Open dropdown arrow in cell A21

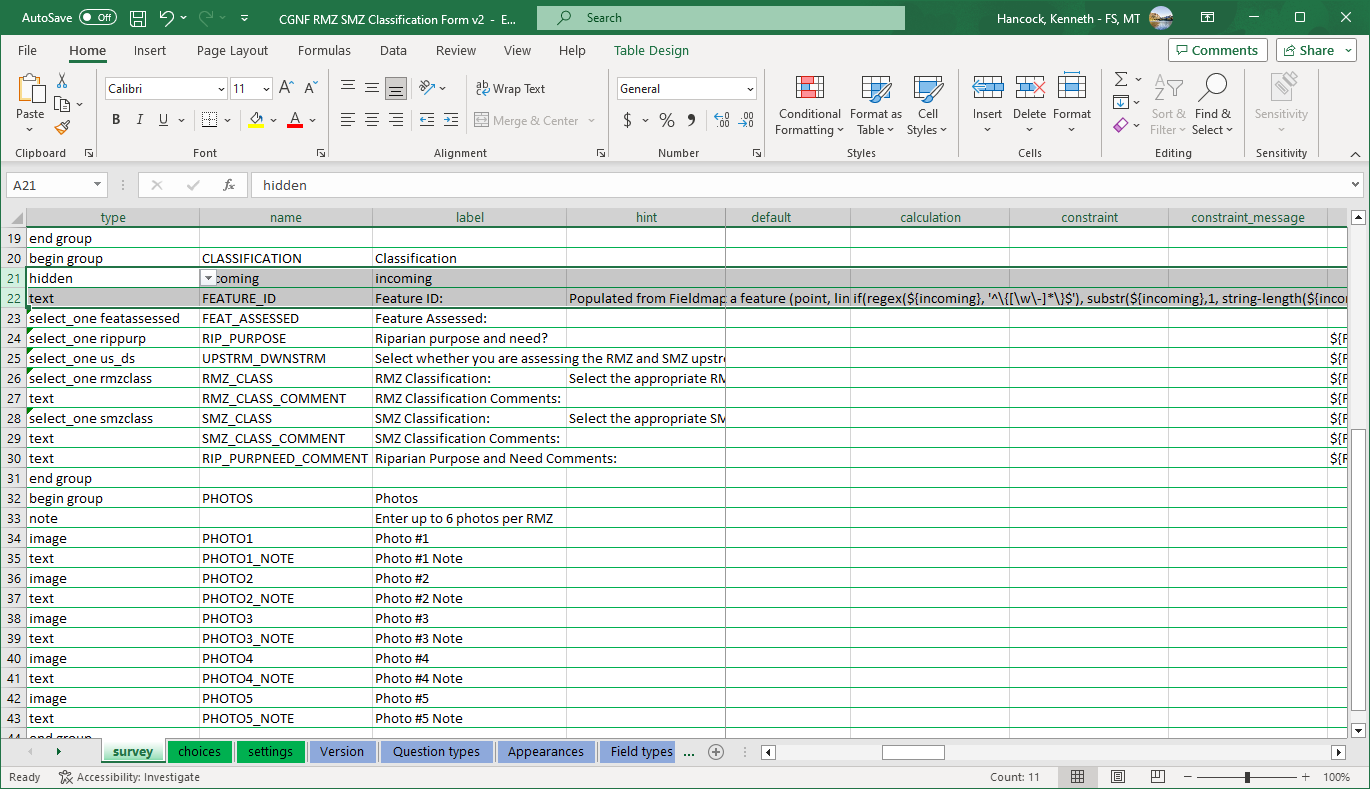pyautogui.click(x=208, y=279)
